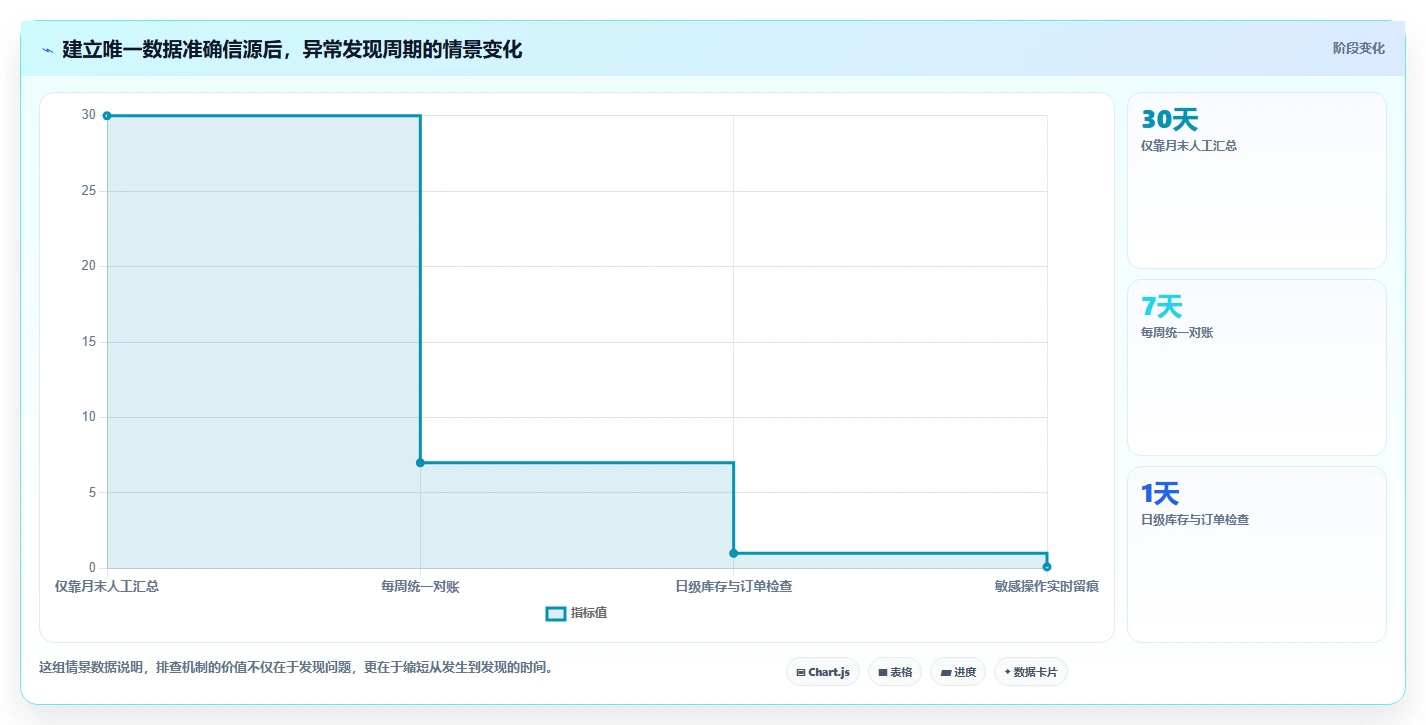Click the Chart.js tag chip
1426x725 pixels.
(823, 672)
